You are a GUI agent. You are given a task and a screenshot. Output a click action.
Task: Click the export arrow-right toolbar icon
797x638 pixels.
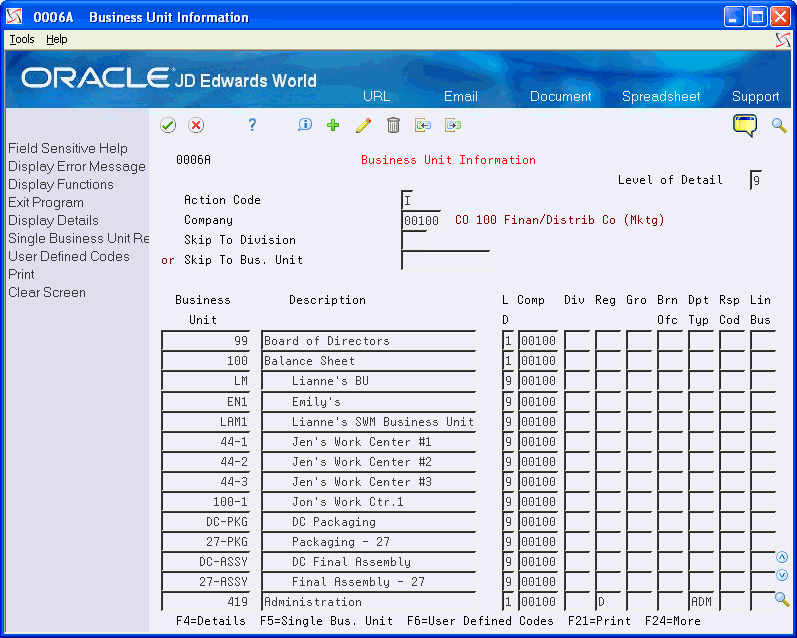(x=453, y=125)
